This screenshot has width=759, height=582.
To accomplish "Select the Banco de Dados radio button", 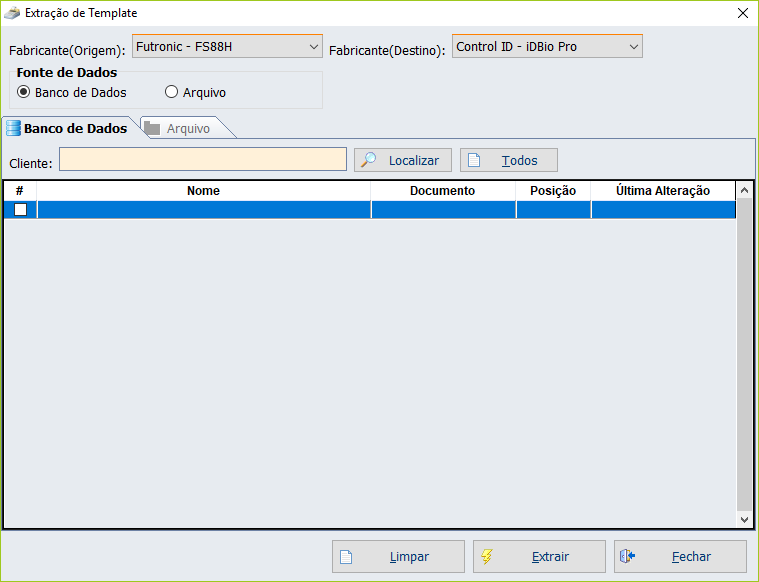I will click(24, 92).
